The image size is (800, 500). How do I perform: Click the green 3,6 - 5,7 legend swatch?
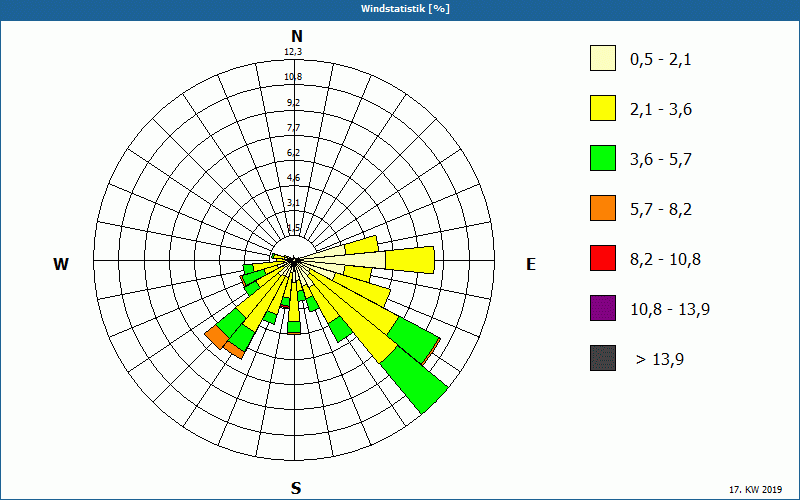pyautogui.click(x=603, y=158)
